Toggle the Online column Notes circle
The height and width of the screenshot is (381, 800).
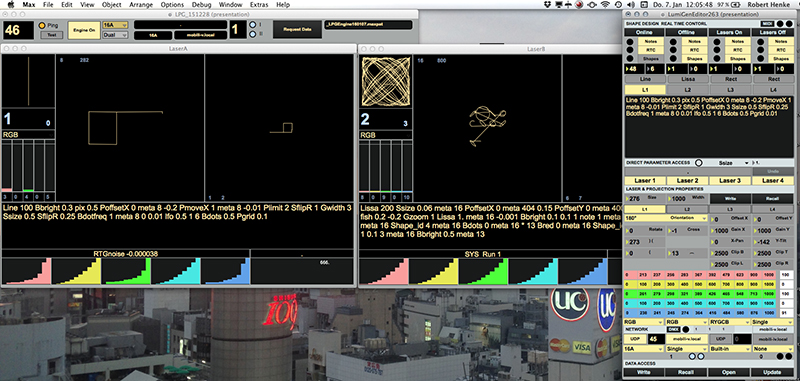pyautogui.click(x=630, y=41)
